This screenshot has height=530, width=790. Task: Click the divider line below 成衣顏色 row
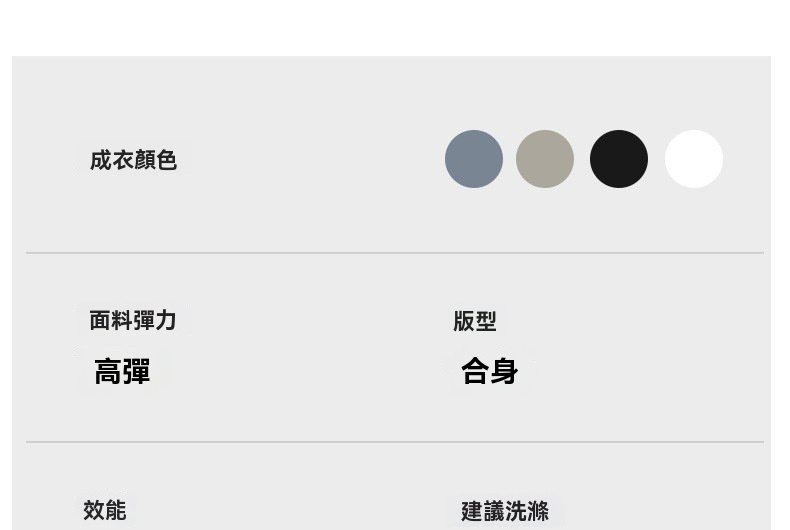point(395,253)
